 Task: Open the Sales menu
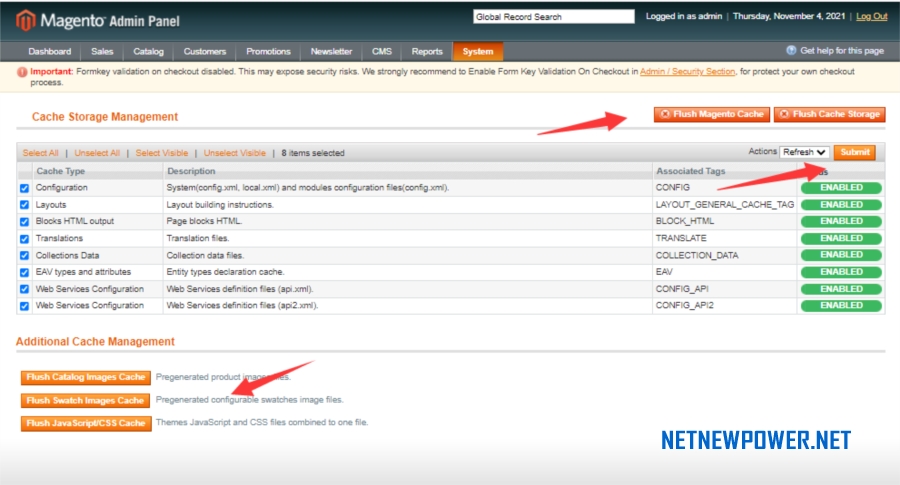coord(102,51)
